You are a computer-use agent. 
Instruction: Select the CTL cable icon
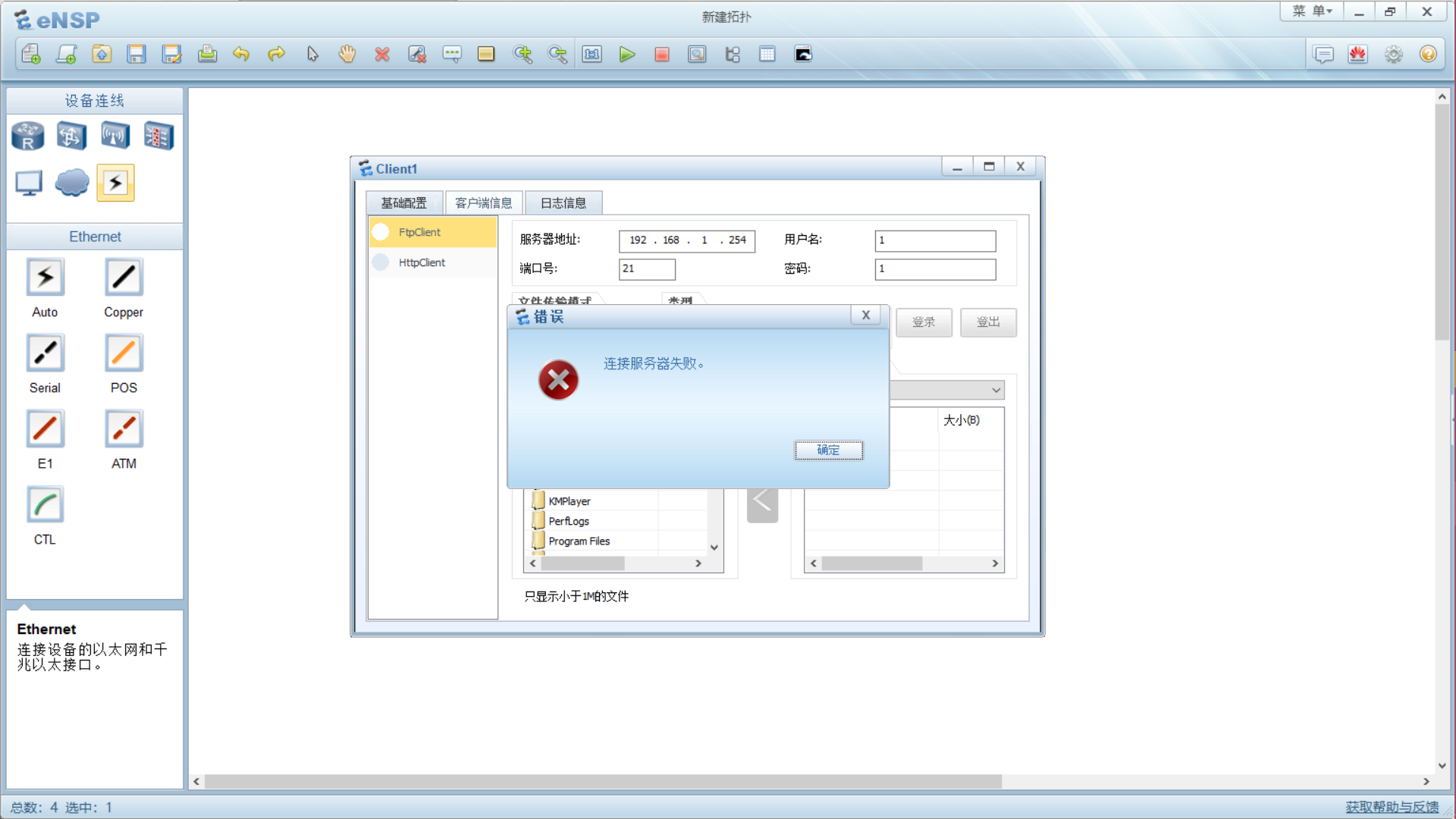(45, 506)
